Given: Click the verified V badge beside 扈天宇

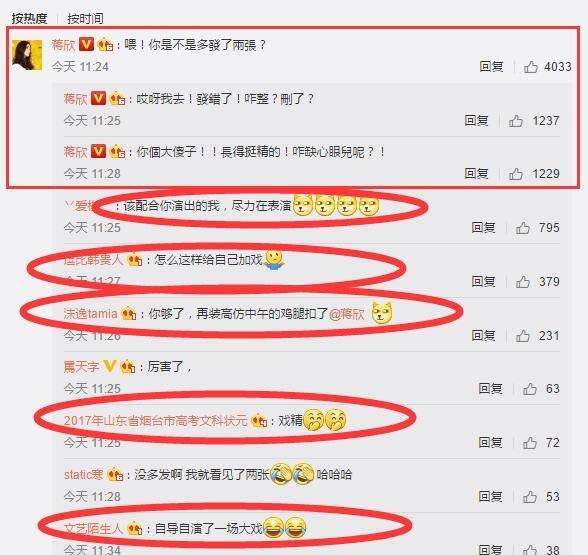Looking at the screenshot, I should (109, 366).
